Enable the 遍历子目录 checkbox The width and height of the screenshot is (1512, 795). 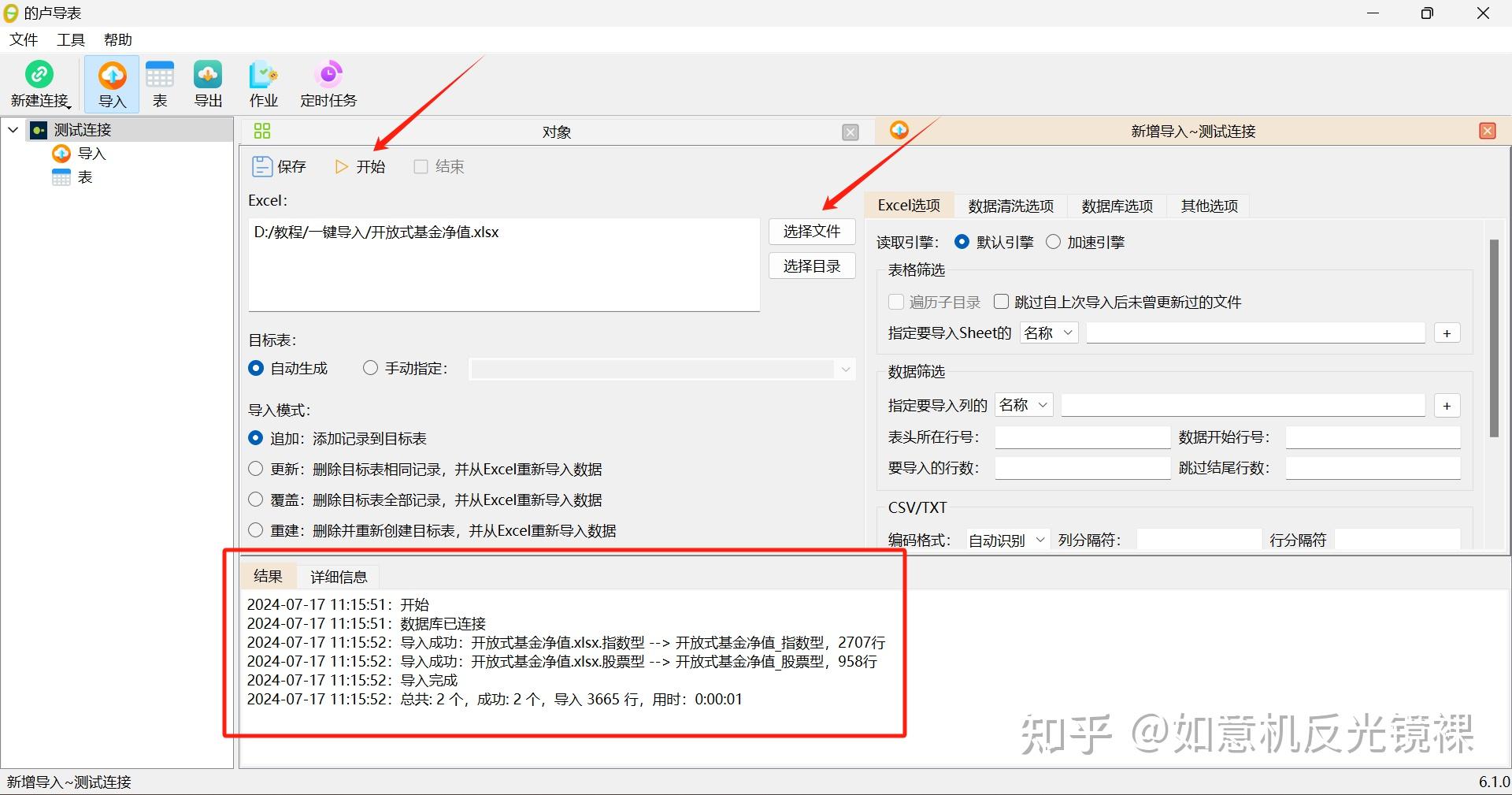(x=896, y=302)
